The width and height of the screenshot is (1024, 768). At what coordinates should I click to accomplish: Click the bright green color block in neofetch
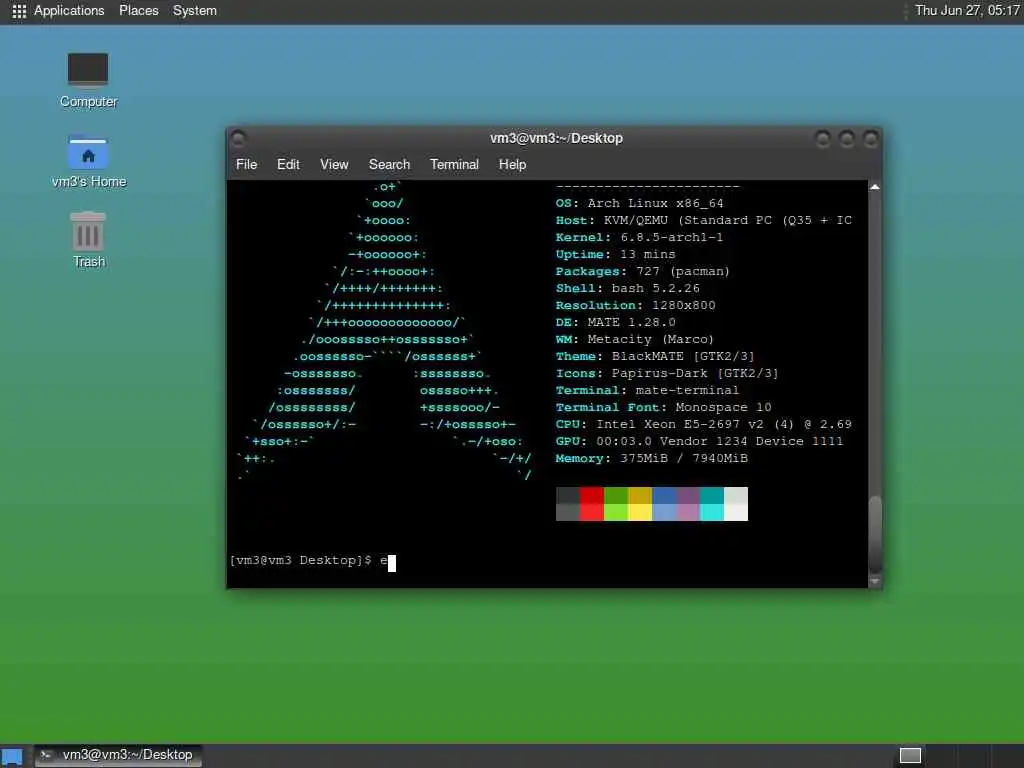[616, 513]
